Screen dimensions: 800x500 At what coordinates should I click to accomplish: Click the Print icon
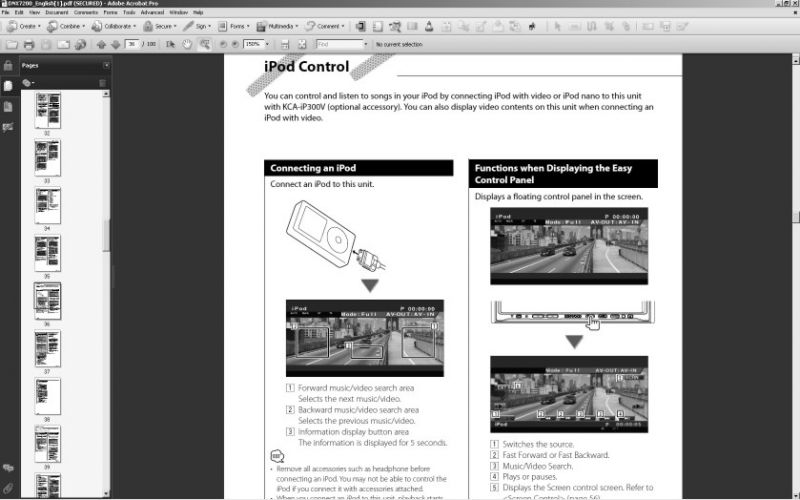pyautogui.click(x=29, y=44)
